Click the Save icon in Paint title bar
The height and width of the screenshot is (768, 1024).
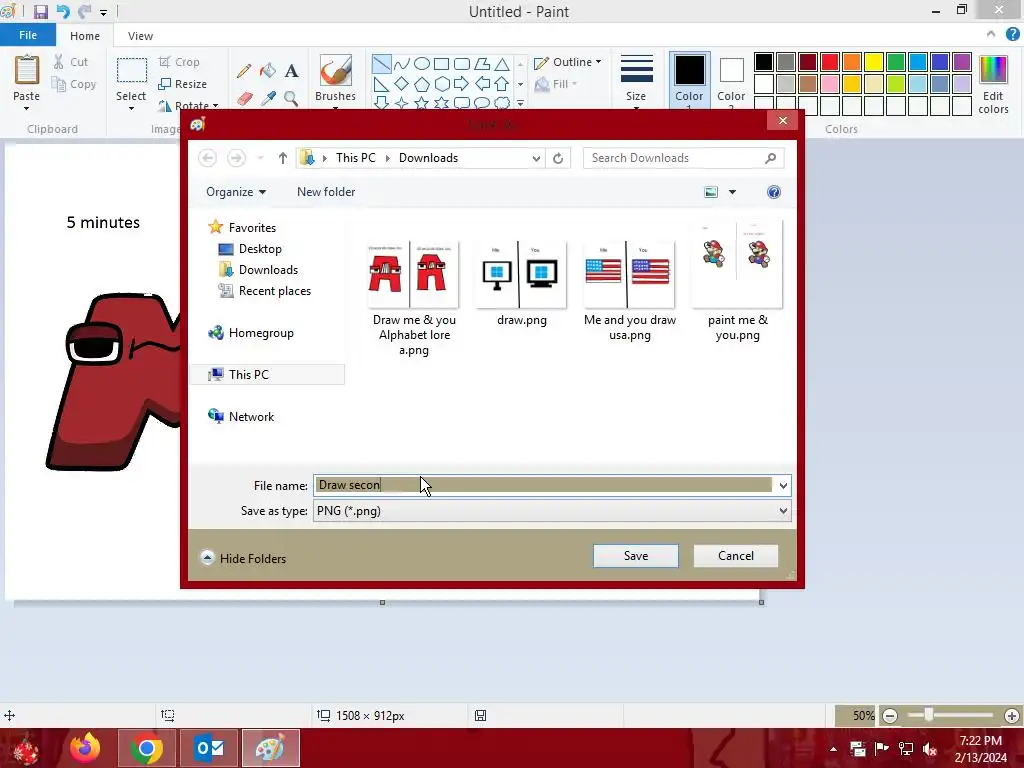click(x=40, y=12)
